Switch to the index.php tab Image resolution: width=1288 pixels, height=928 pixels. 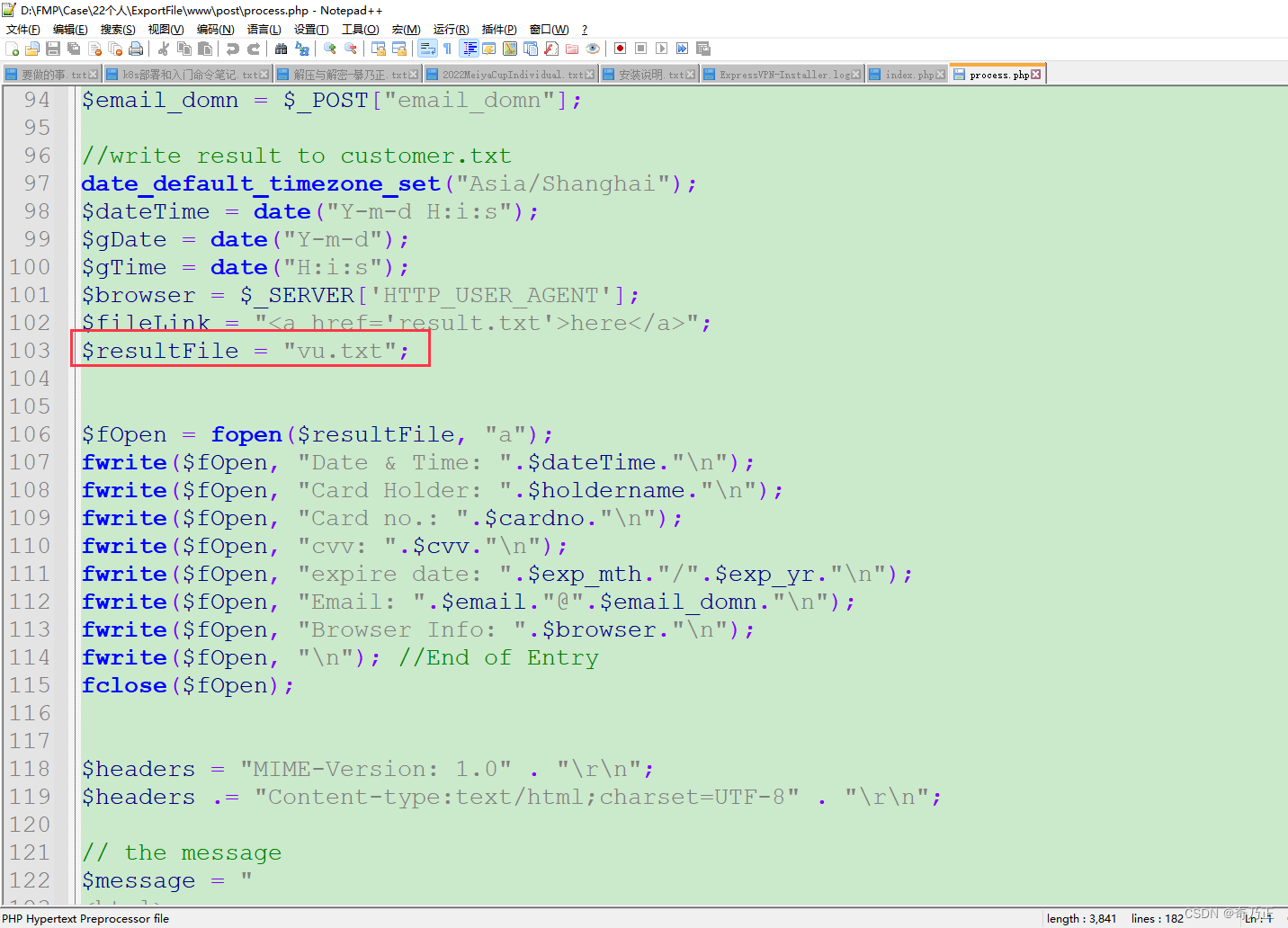coord(907,75)
